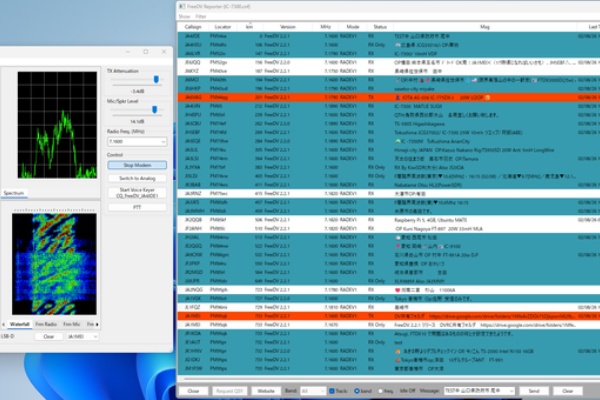Adjust the TX Attenuation slider
The image size is (600, 400).
click(156, 79)
